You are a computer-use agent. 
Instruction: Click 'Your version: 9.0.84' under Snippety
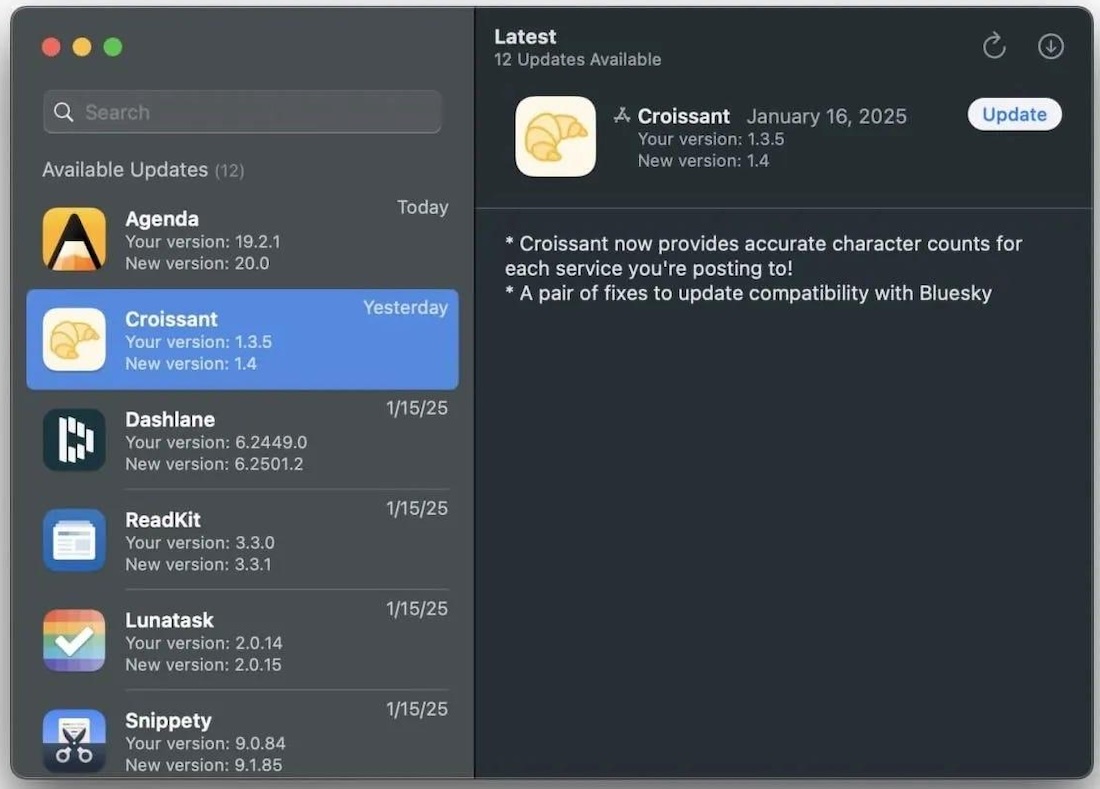(x=206, y=743)
